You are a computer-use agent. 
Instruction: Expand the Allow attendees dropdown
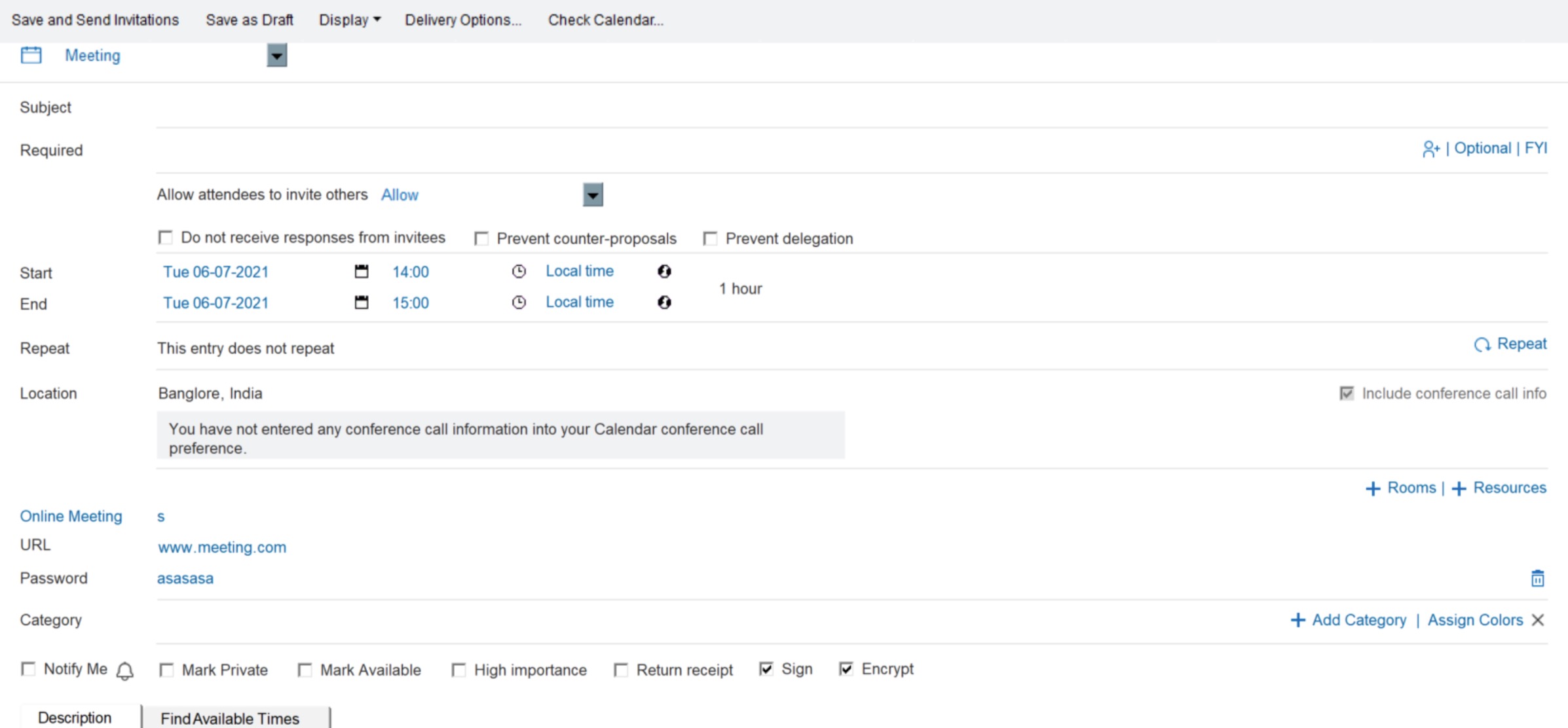[x=591, y=195]
